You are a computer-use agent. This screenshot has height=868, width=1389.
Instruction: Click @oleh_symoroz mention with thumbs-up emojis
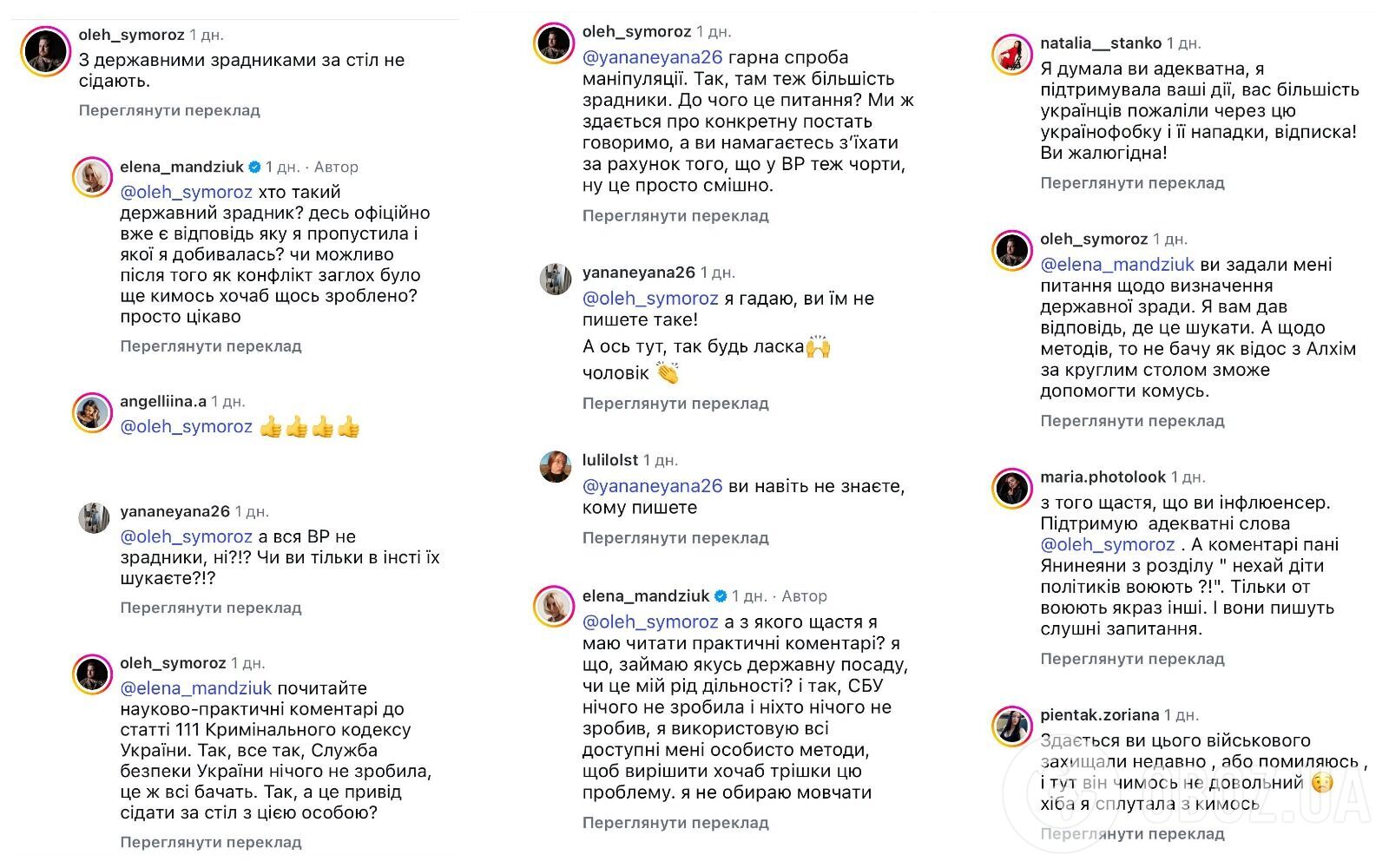click(x=186, y=427)
